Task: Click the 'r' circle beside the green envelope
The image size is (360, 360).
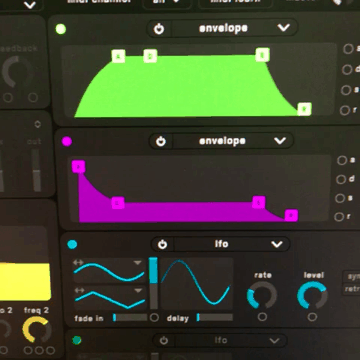Action: click(x=344, y=110)
